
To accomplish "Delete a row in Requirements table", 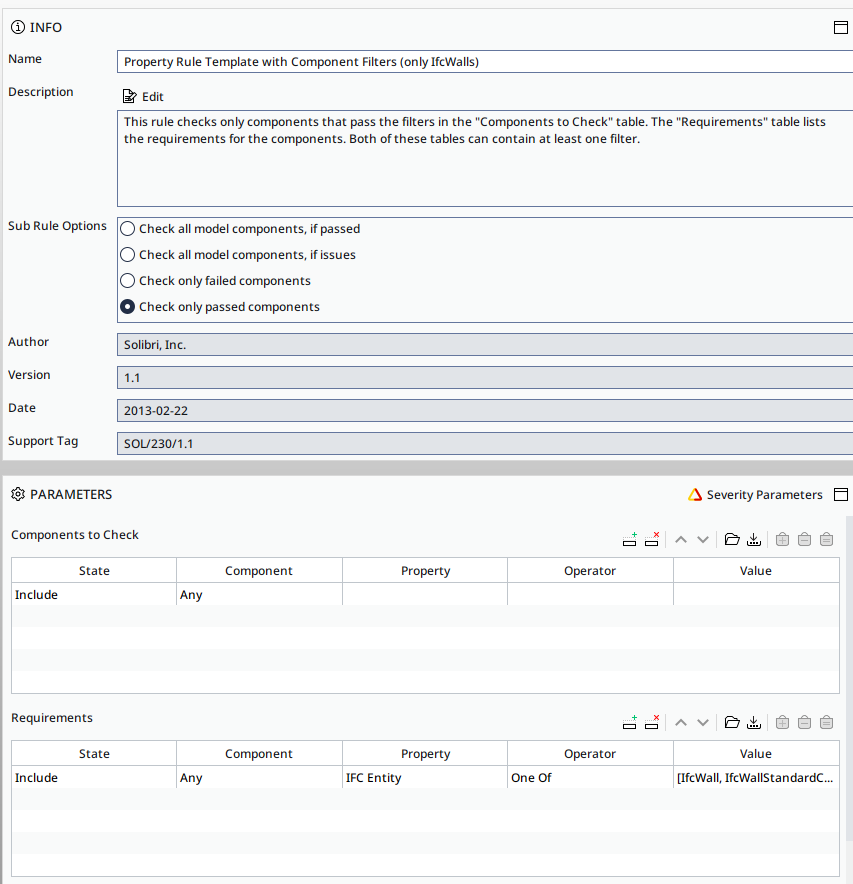I will pyautogui.click(x=652, y=722).
